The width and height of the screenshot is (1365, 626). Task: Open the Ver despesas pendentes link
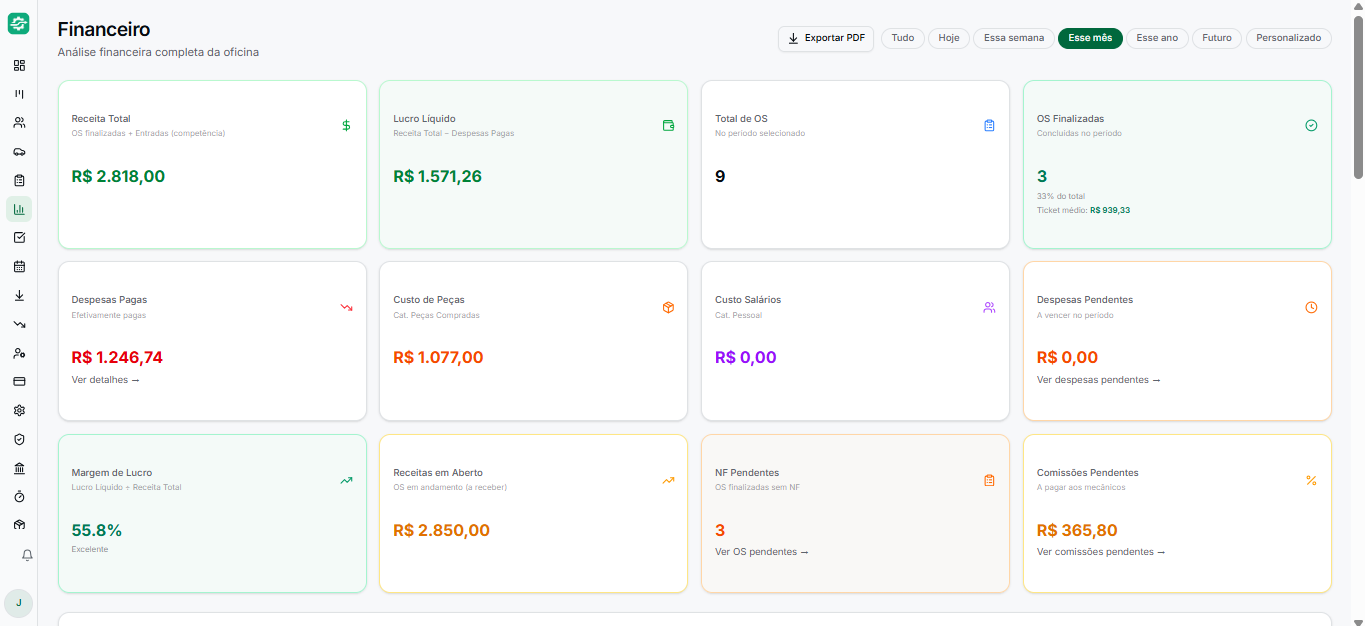tap(1099, 380)
